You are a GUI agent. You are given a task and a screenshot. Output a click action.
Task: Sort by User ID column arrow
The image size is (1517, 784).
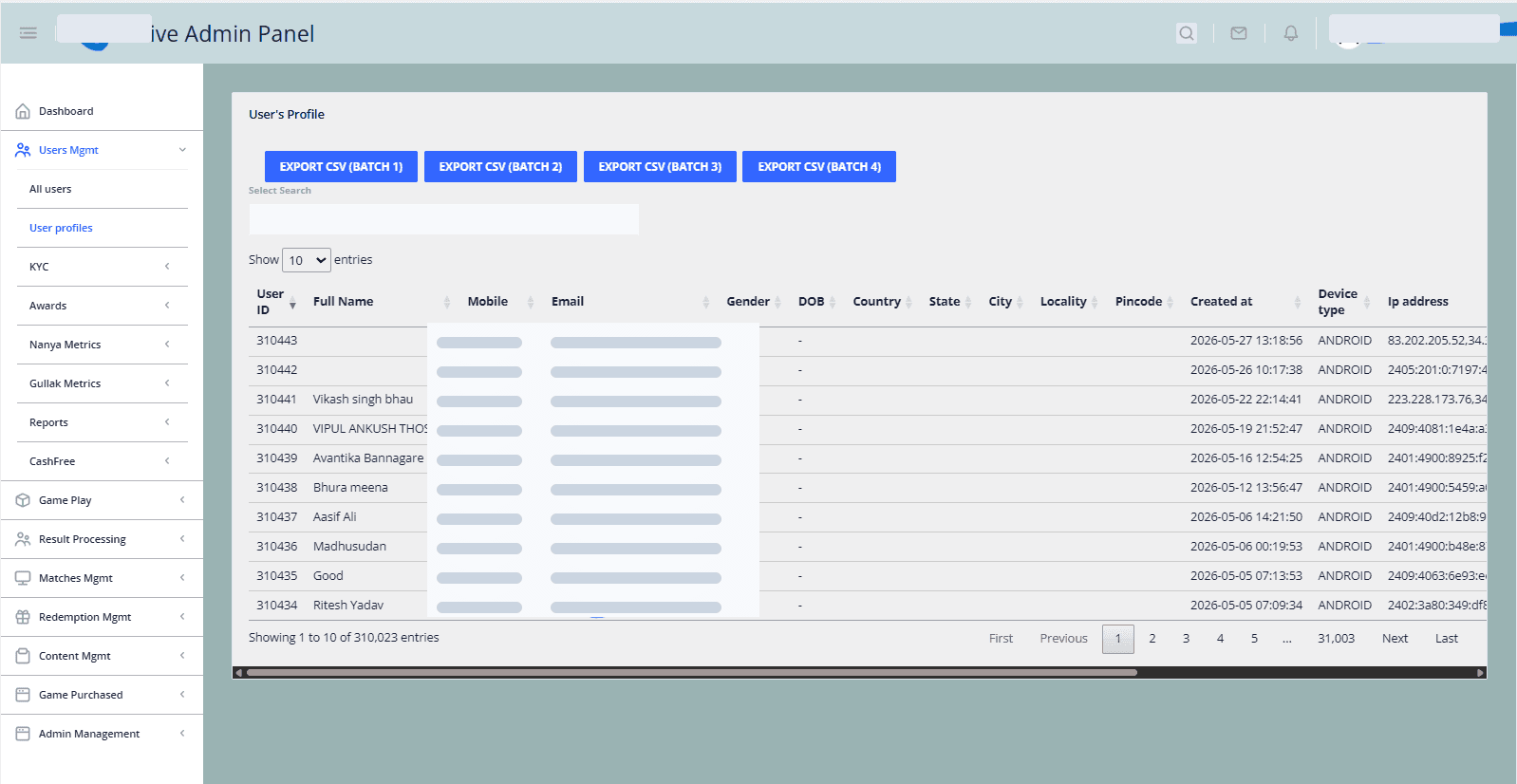pyautogui.click(x=292, y=302)
